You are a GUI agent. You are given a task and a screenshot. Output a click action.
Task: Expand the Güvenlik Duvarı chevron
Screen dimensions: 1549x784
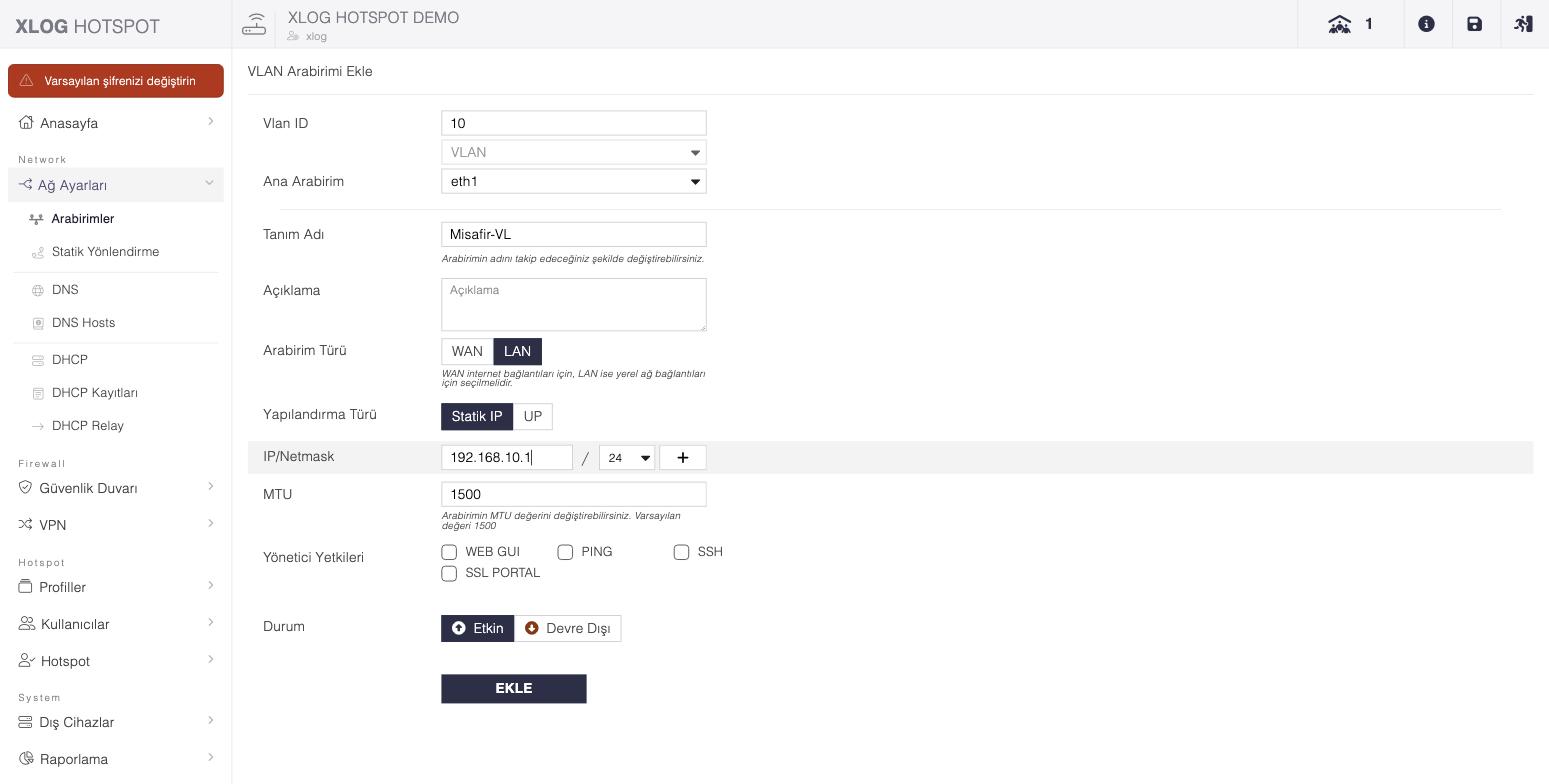210,487
